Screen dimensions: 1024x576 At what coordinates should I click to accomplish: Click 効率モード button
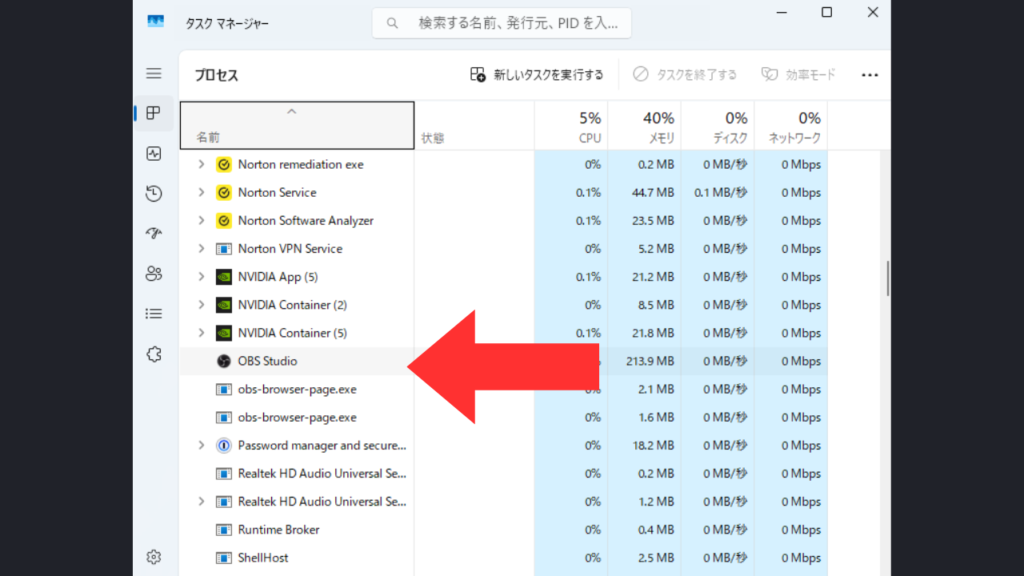click(x=798, y=75)
